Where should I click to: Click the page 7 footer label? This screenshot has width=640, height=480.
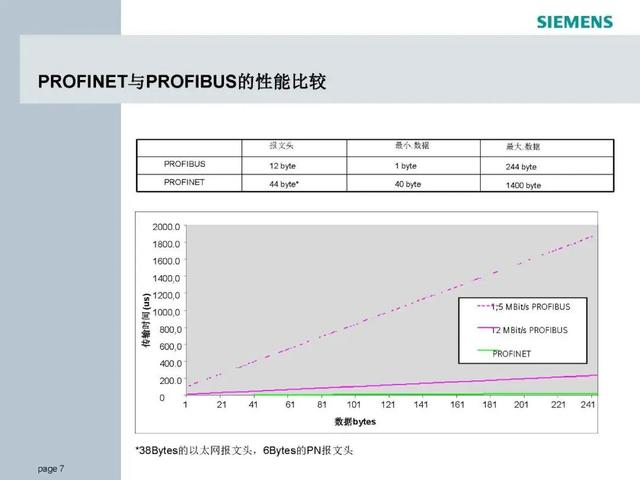pos(51,468)
